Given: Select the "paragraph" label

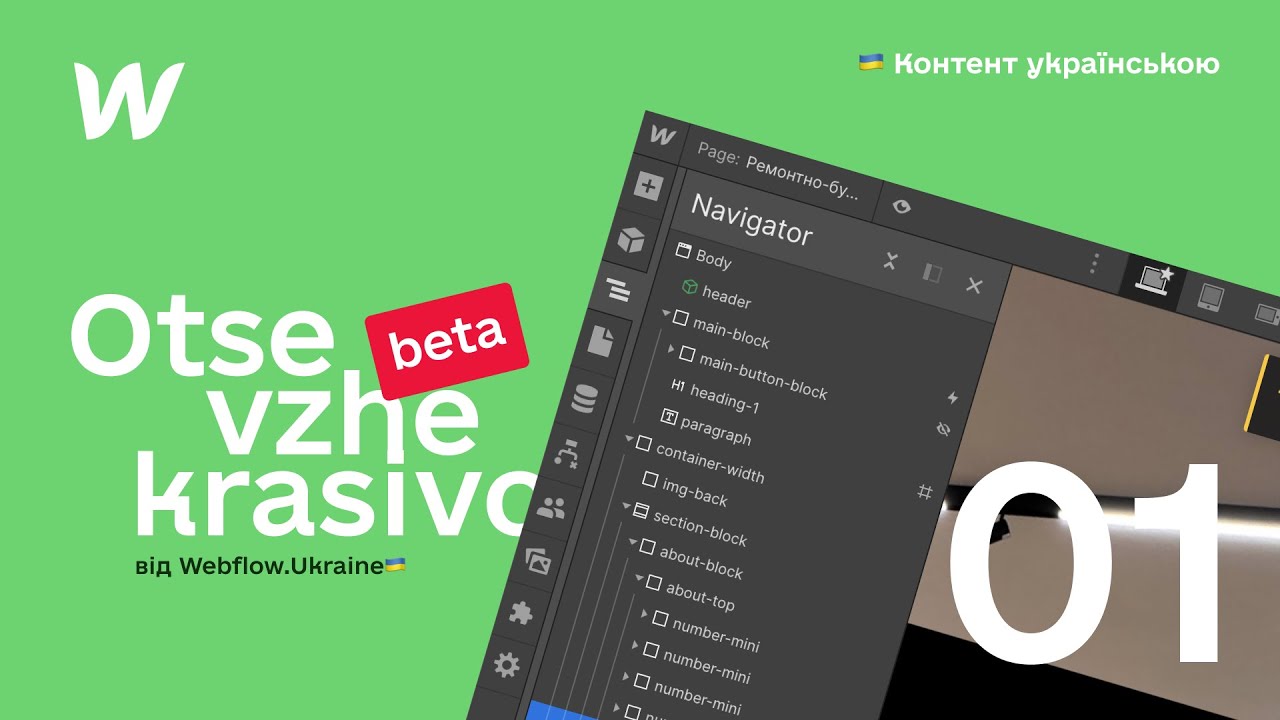Looking at the screenshot, I should pos(716,431).
